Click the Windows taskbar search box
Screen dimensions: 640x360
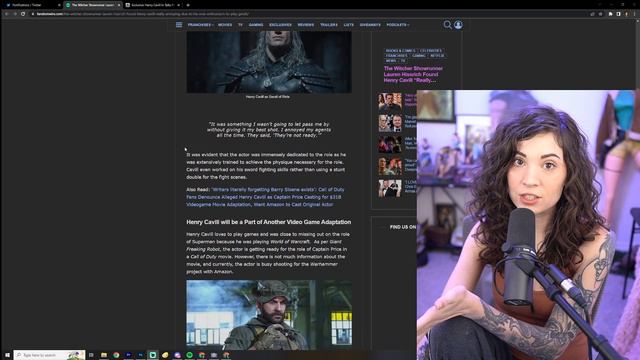click(x=49, y=355)
